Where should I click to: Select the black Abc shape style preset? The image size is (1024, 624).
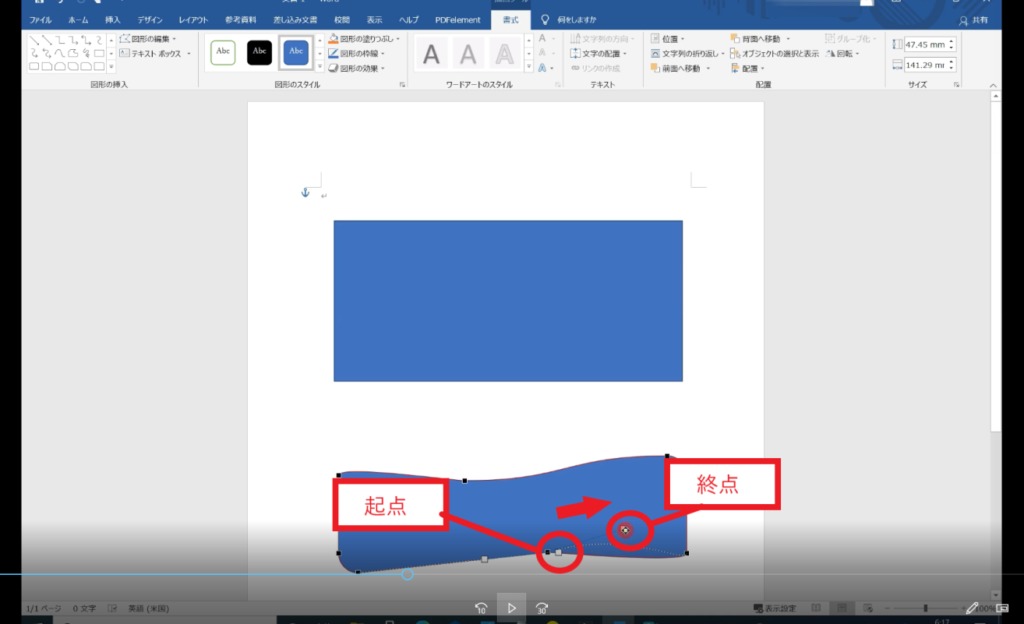[x=259, y=52]
